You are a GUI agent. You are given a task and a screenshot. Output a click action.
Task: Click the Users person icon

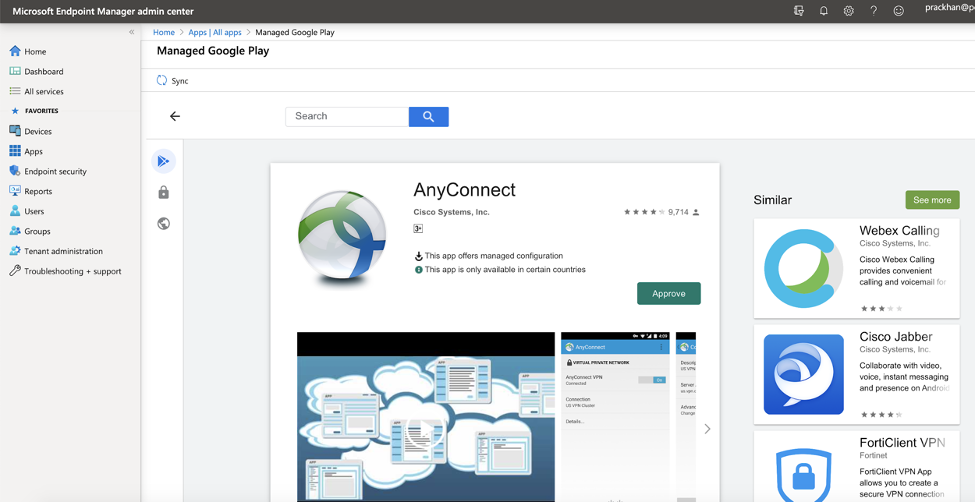[15, 211]
